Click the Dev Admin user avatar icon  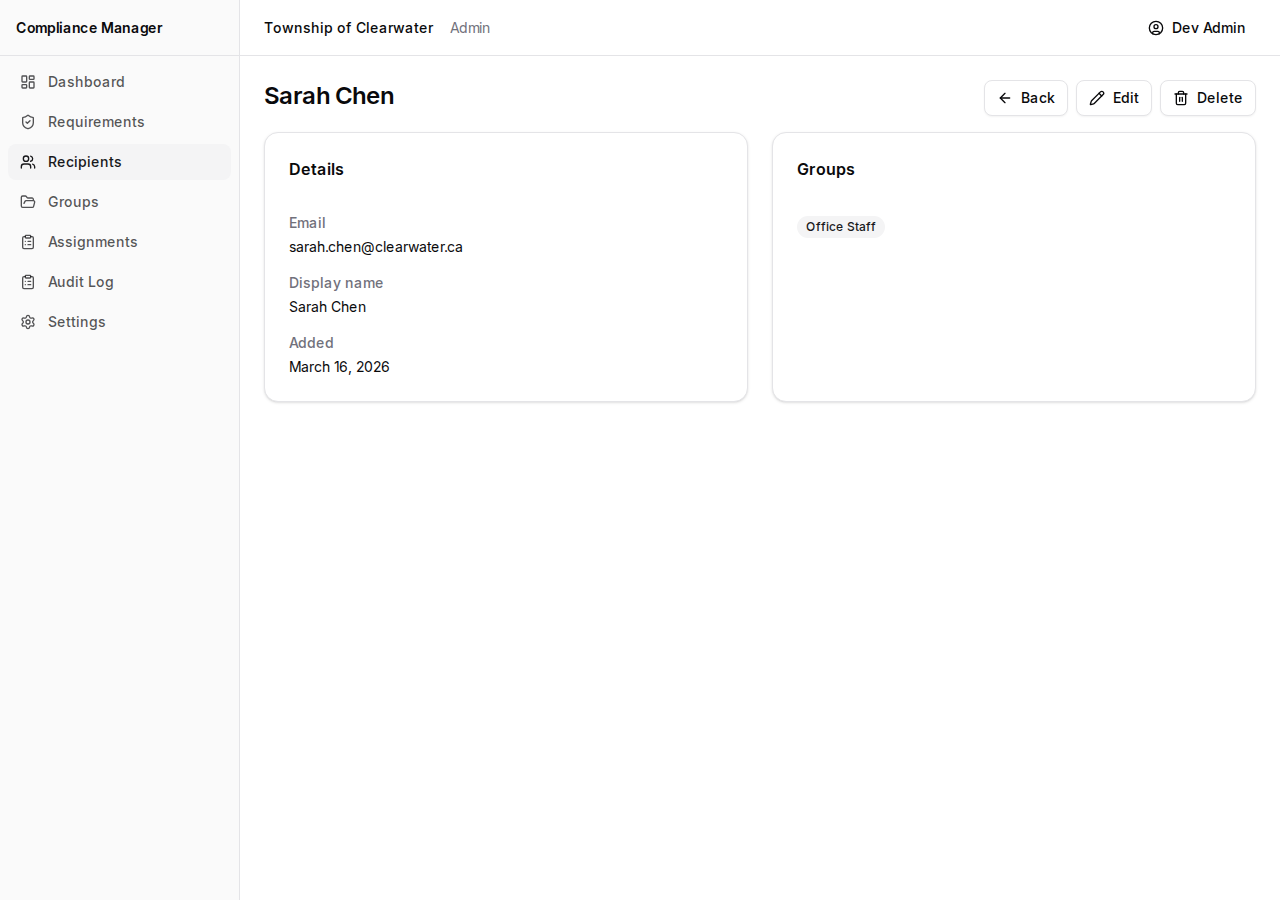tap(1156, 28)
